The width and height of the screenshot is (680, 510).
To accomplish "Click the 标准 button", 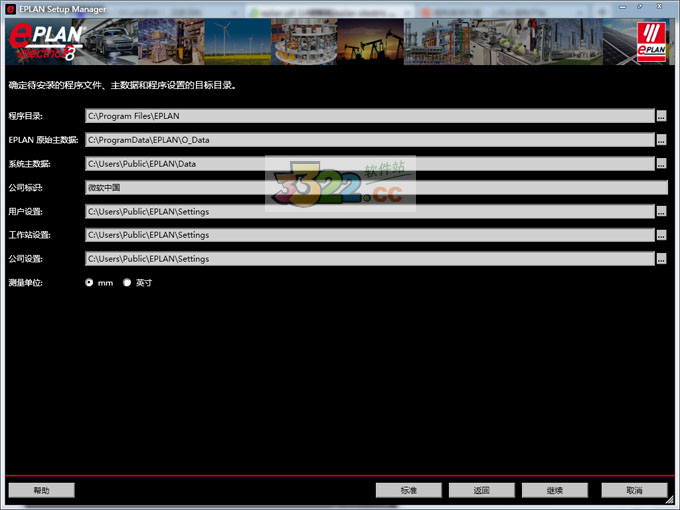I will [x=409, y=490].
